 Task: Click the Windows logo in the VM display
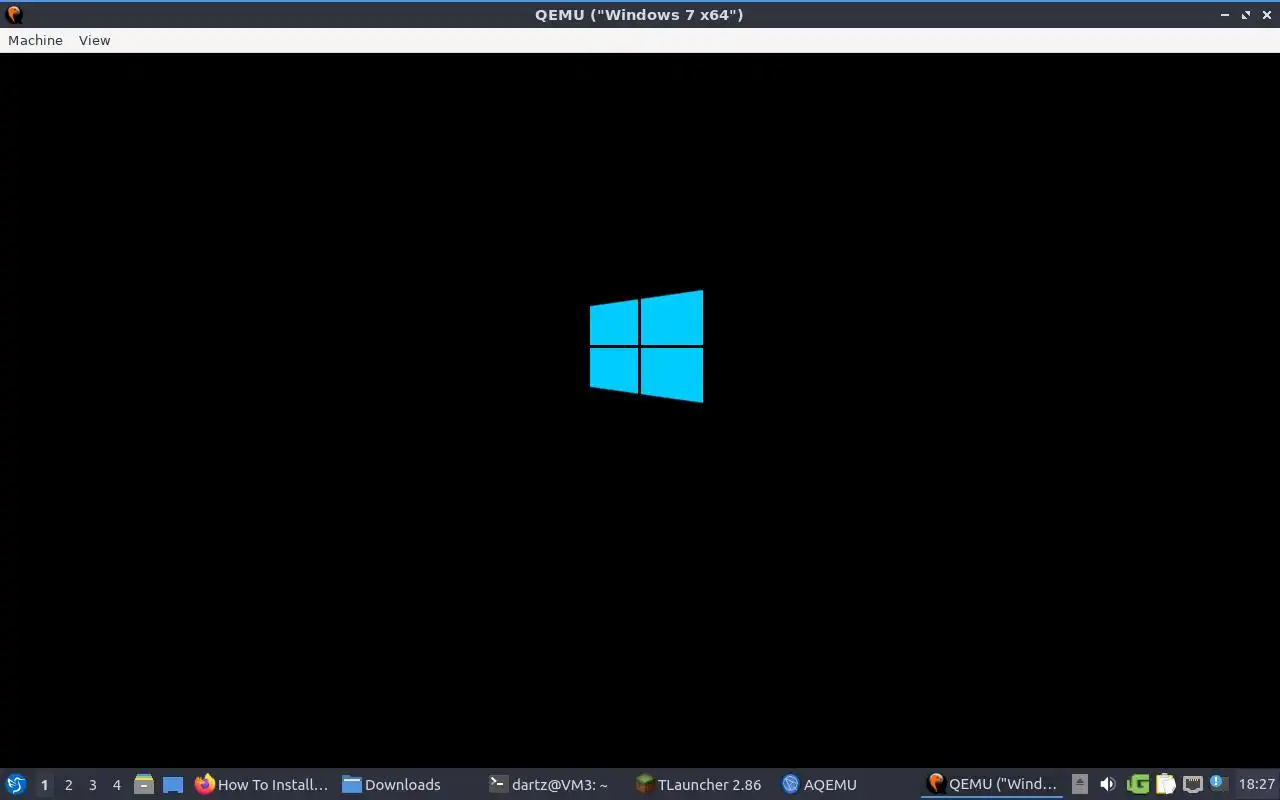point(646,346)
